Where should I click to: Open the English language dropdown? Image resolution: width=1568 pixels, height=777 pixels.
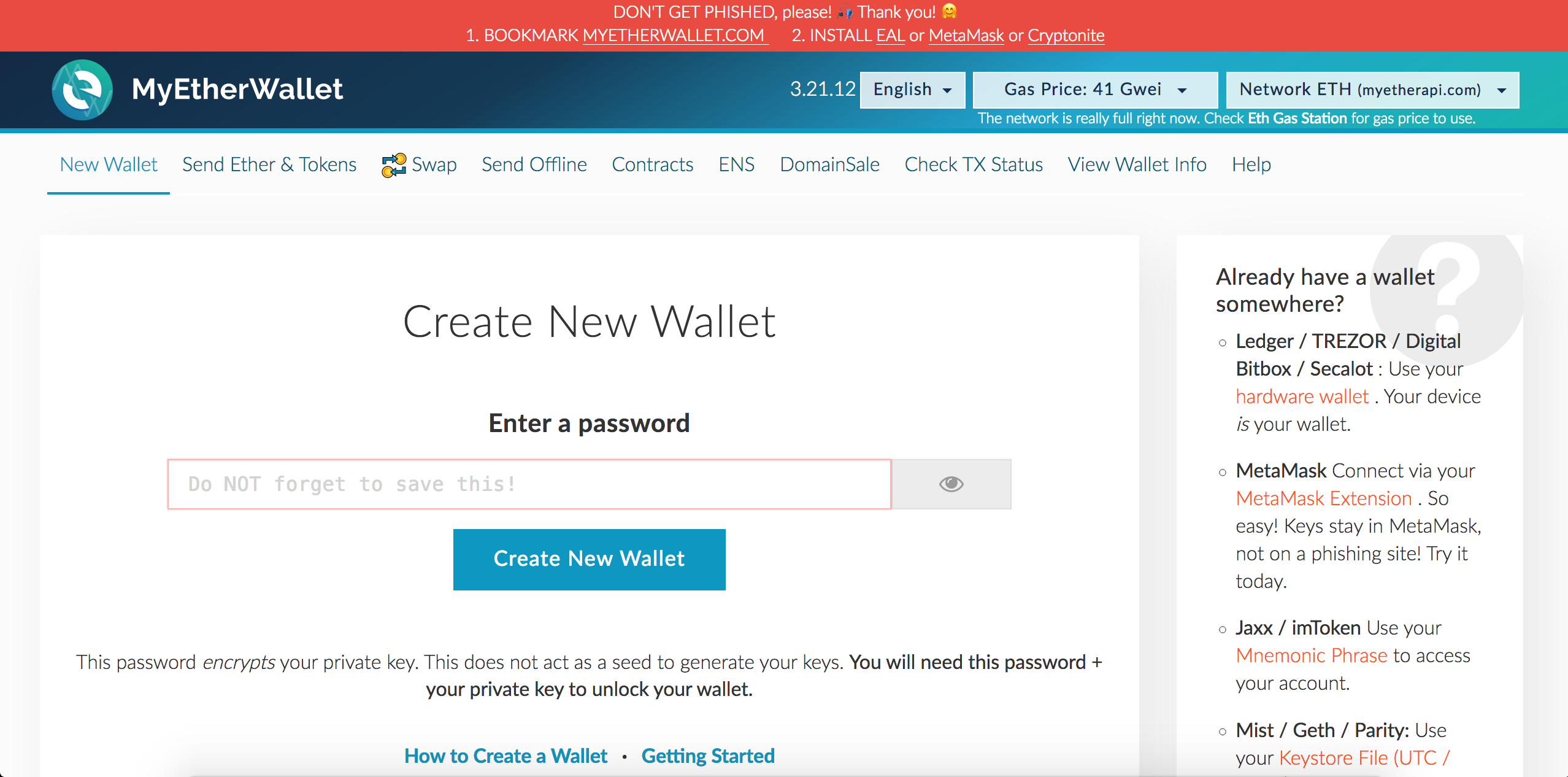coord(912,90)
